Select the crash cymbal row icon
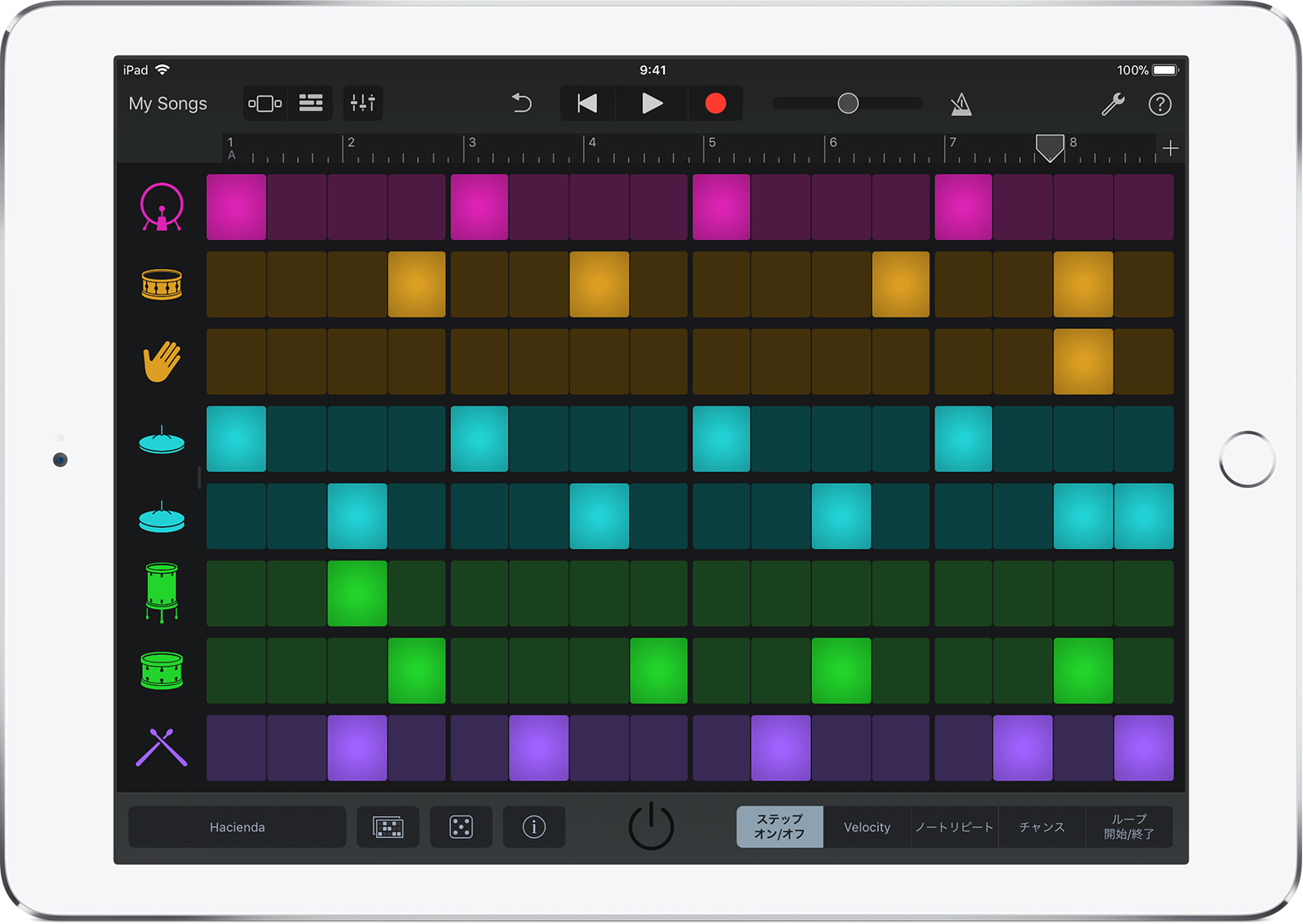The height and width of the screenshot is (924, 1303). [x=161, y=439]
